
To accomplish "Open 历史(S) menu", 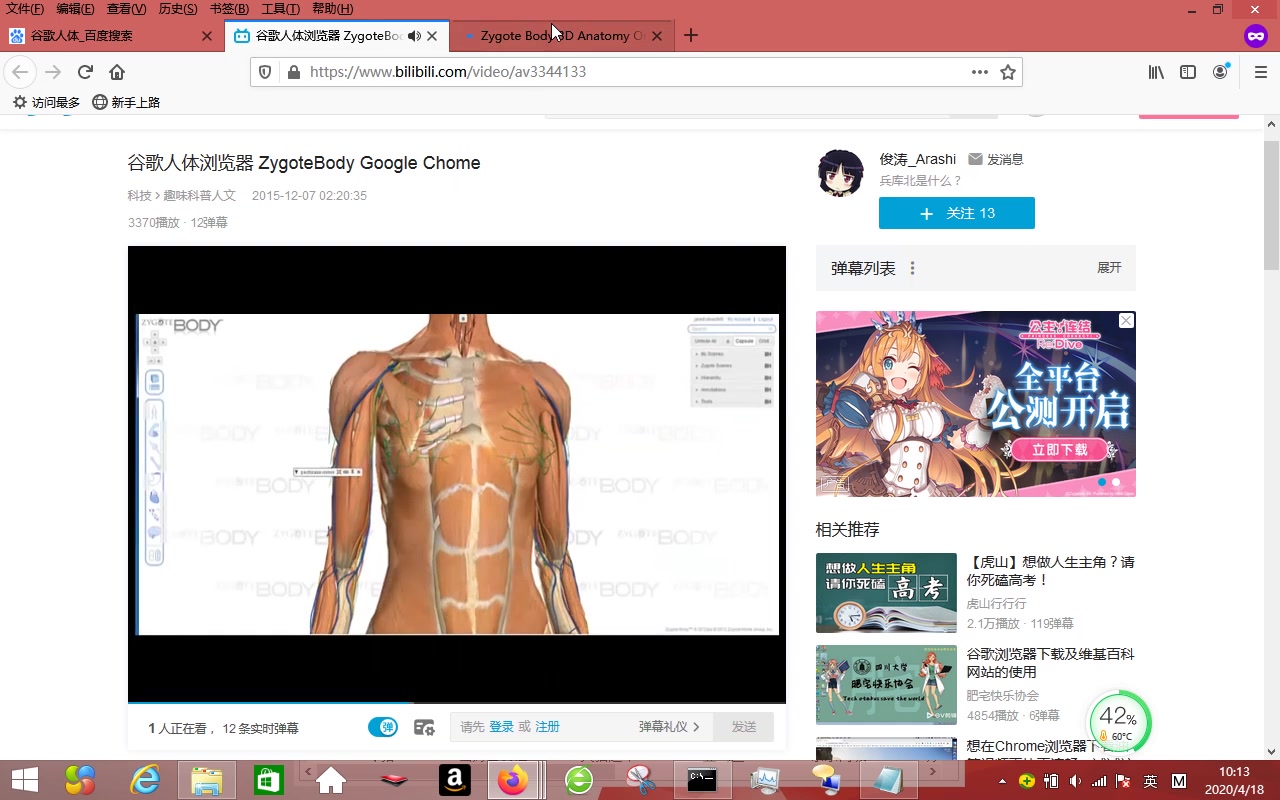I will [x=178, y=9].
